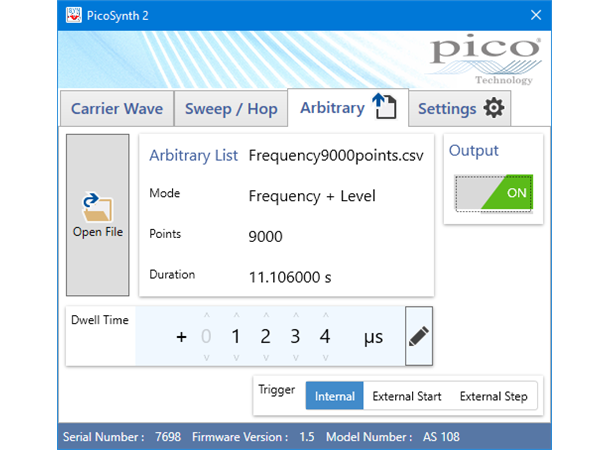Click the pencil edit icon for Dwell Time
This screenshot has height=450, width=610.
[x=419, y=336]
